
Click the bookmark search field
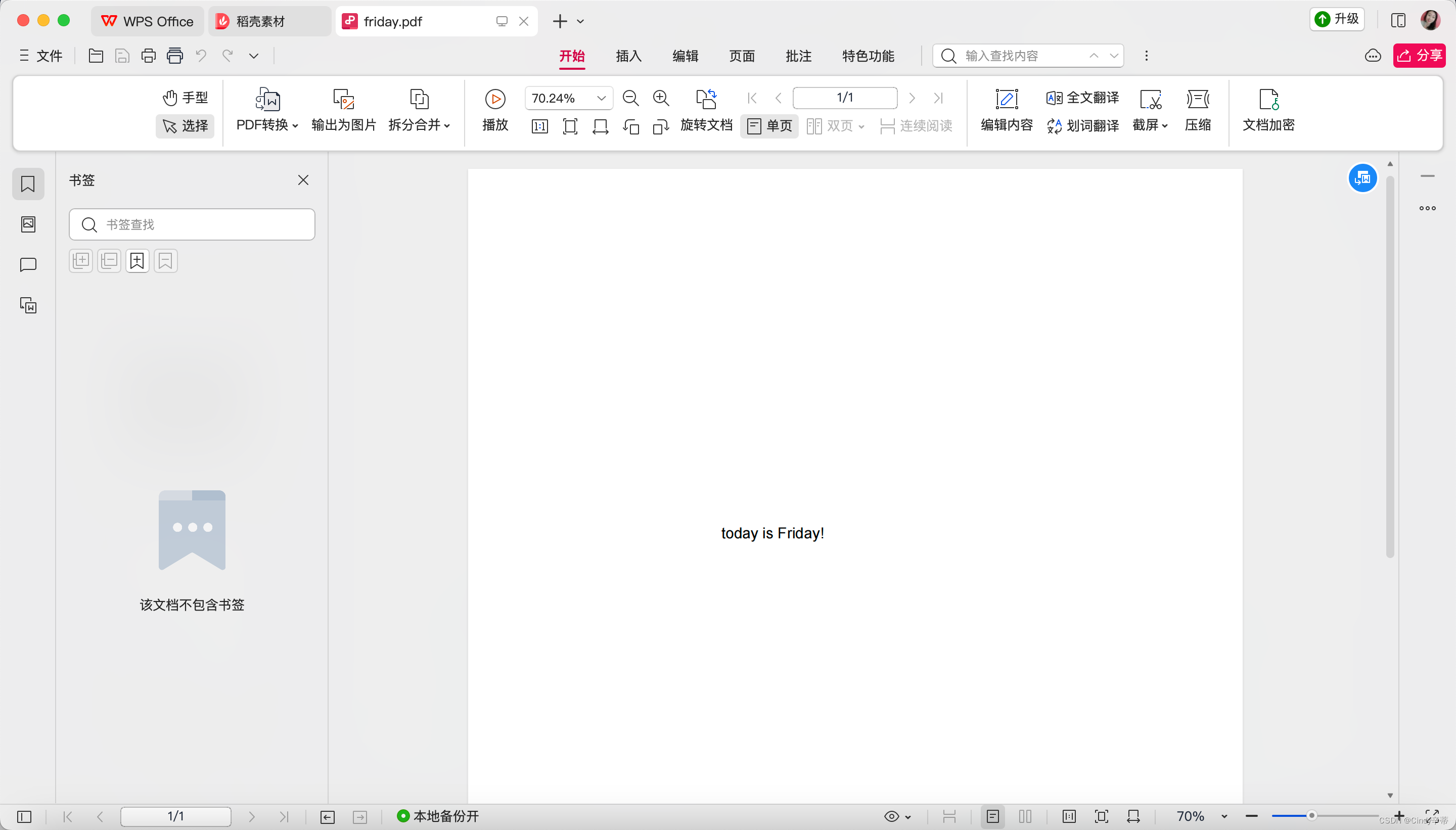[x=192, y=224]
